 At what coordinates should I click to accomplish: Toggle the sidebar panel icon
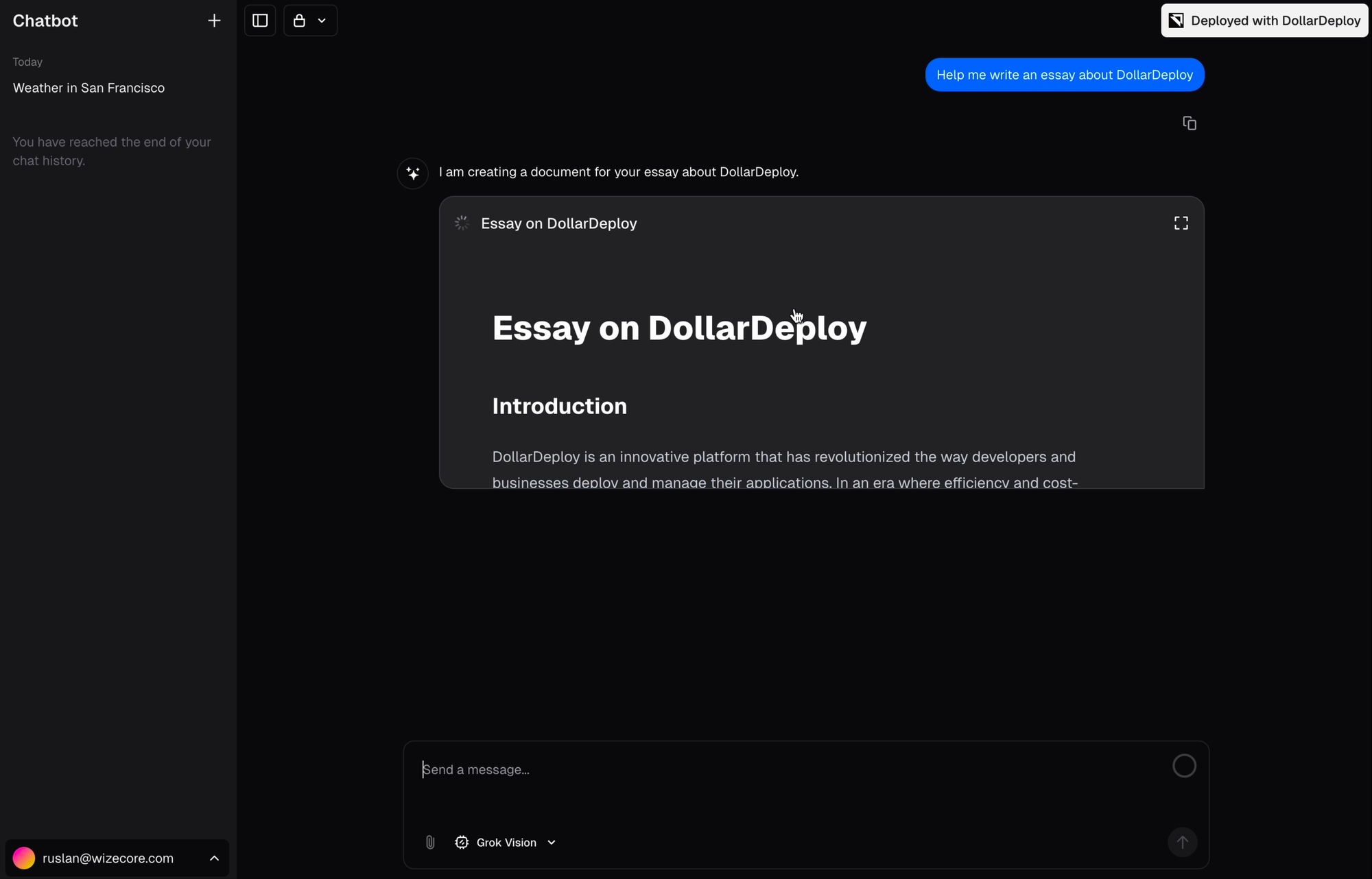pyautogui.click(x=260, y=21)
